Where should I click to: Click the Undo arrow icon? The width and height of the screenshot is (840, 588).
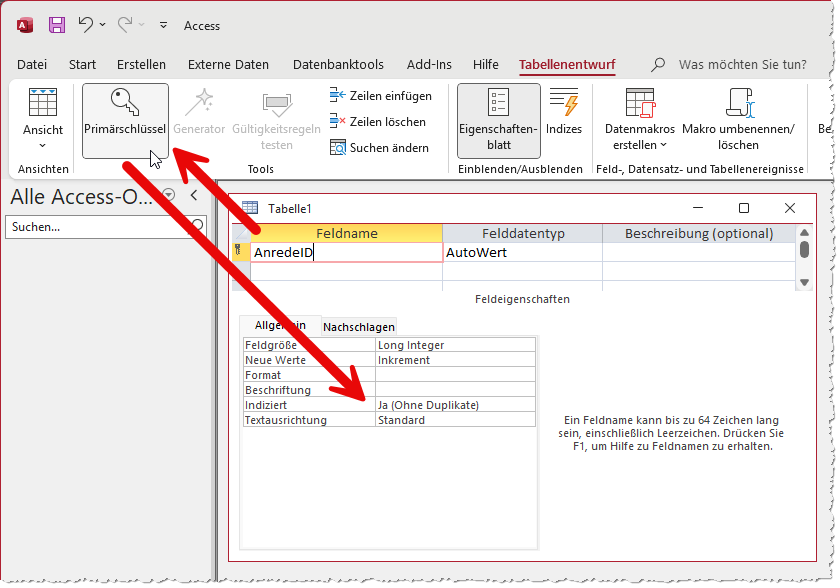coord(86,25)
